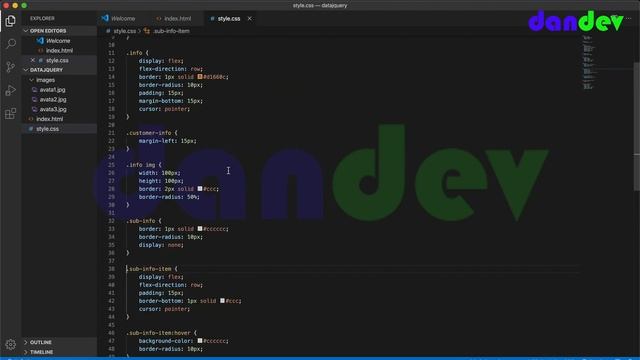Open the Explorer view in activity bar

click(11, 20)
